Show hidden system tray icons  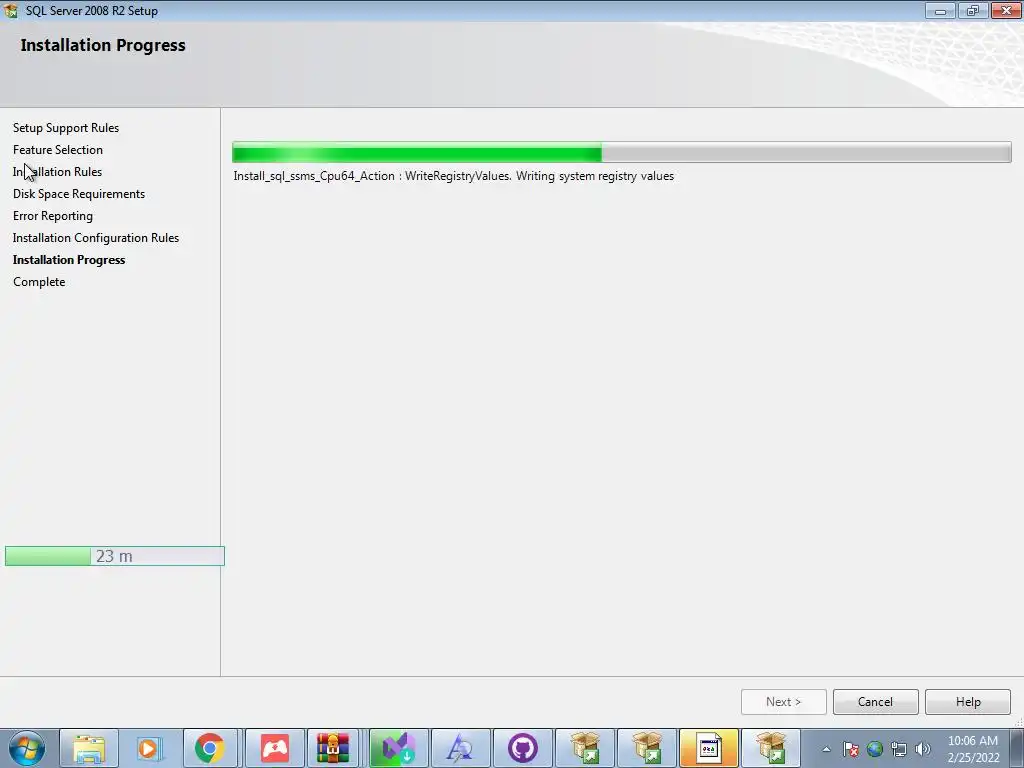826,749
